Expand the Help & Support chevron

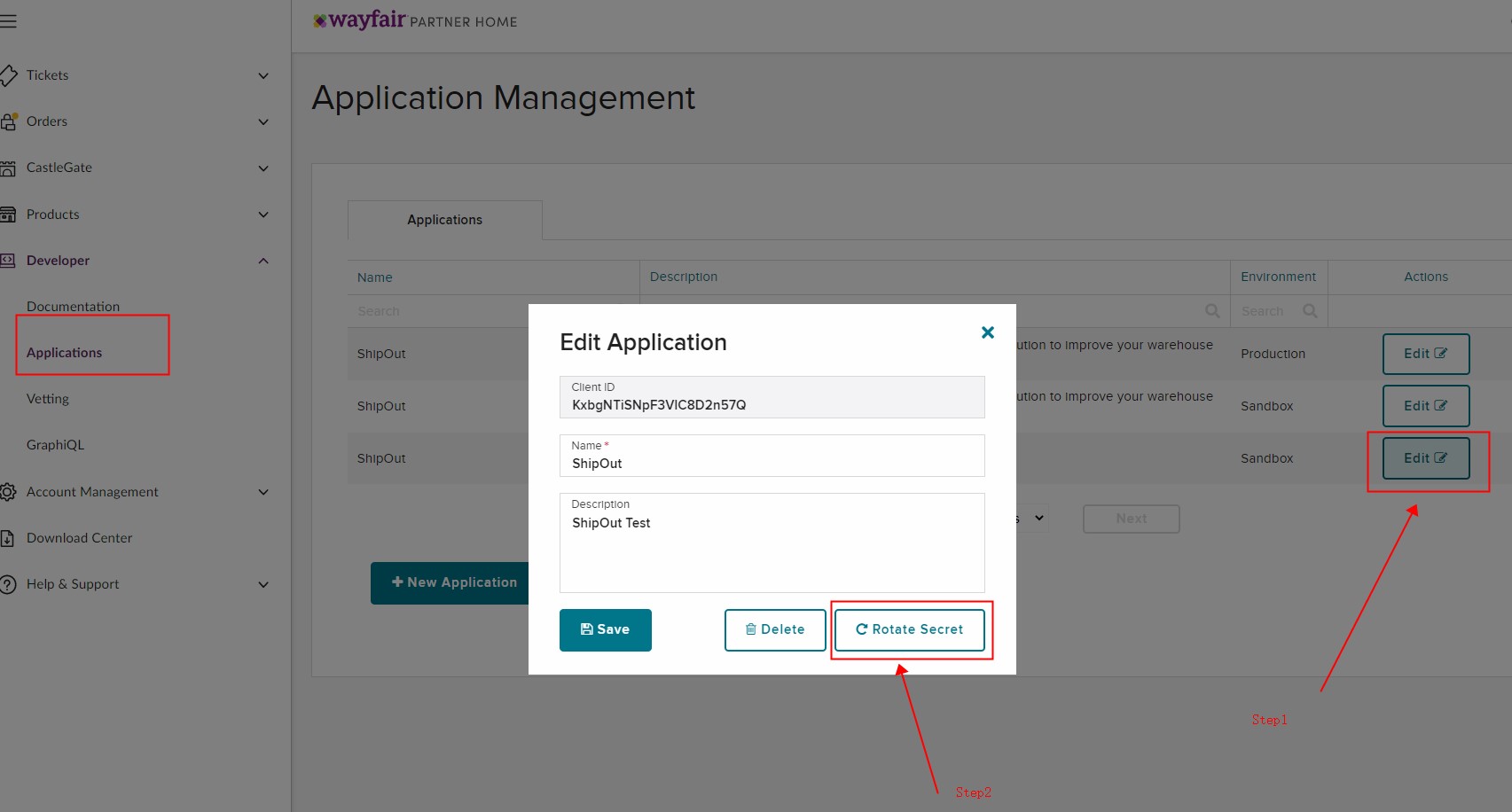tap(263, 584)
